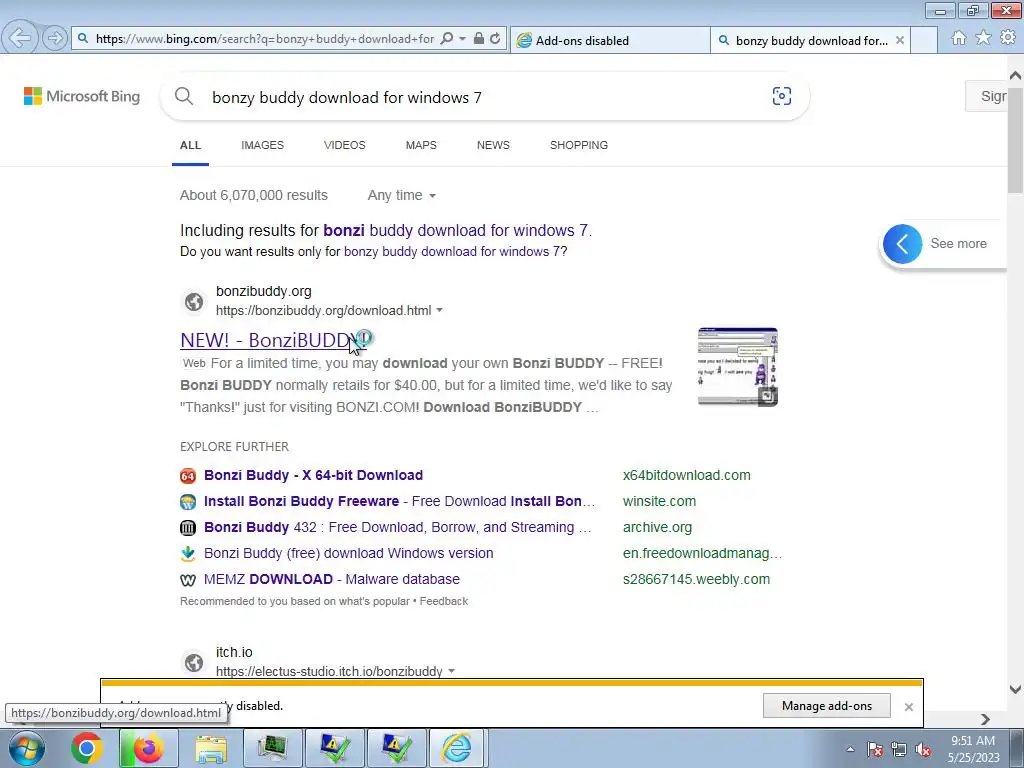Switch to the NEWS tab
The width and height of the screenshot is (1024, 768).
[x=493, y=145]
